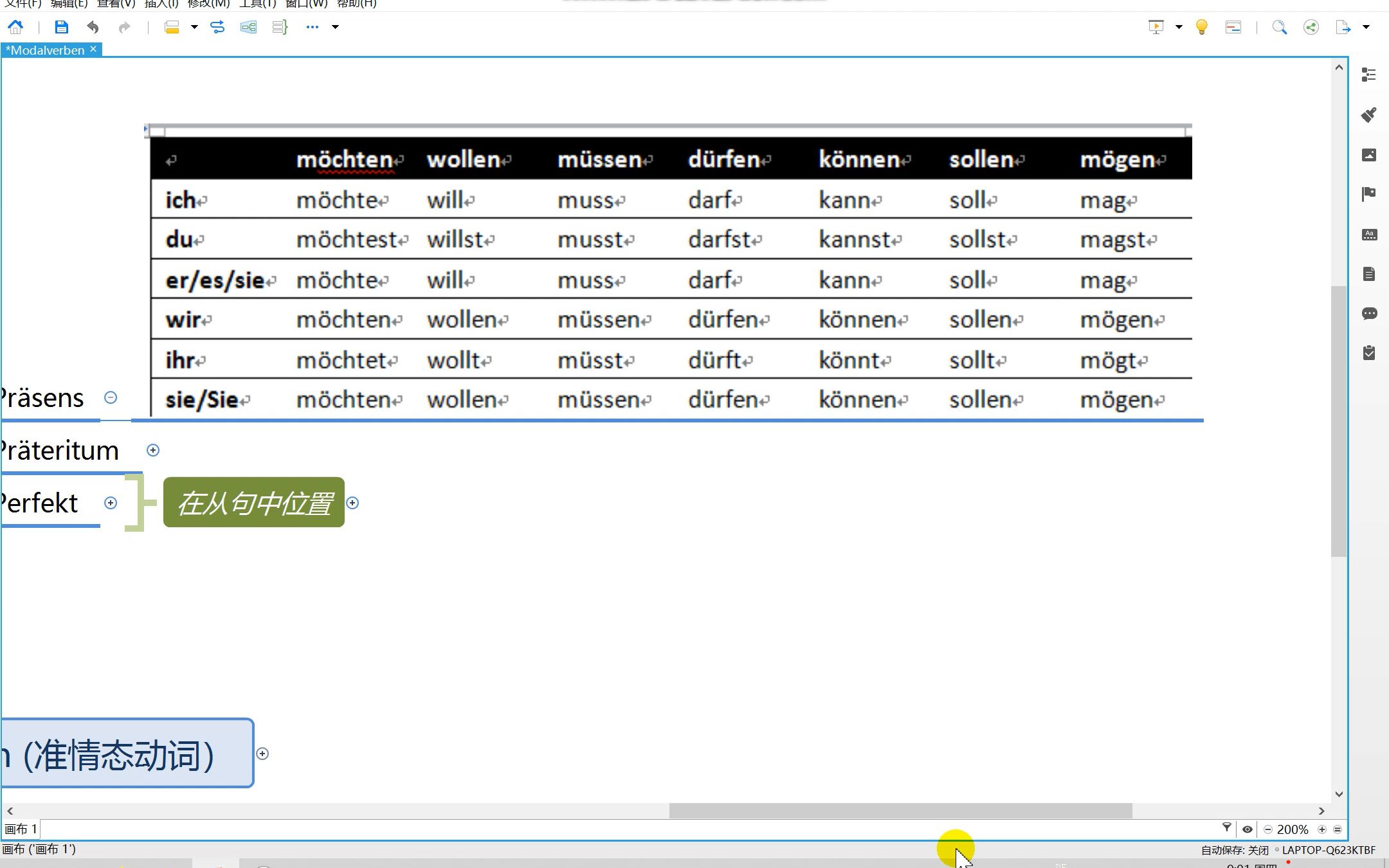The height and width of the screenshot is (868, 1389).
Task: Start presentation mode
Action: [x=1156, y=27]
